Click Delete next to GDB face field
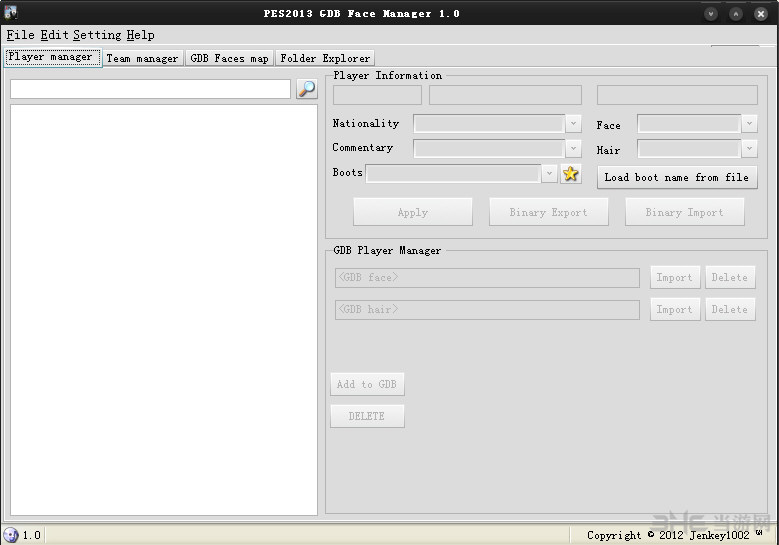This screenshot has height=545, width=779. 730,277
